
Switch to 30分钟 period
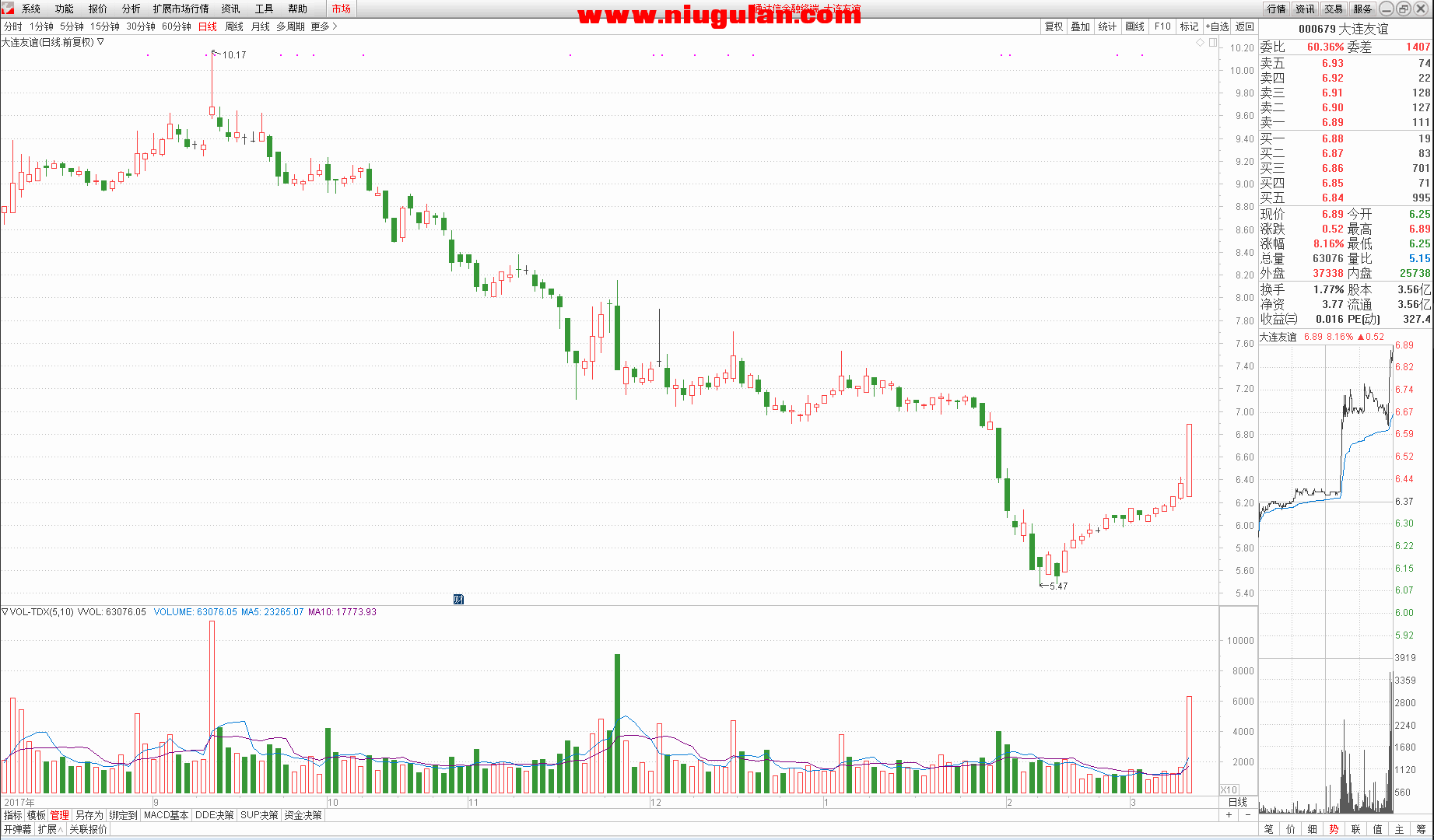pyautogui.click(x=141, y=26)
